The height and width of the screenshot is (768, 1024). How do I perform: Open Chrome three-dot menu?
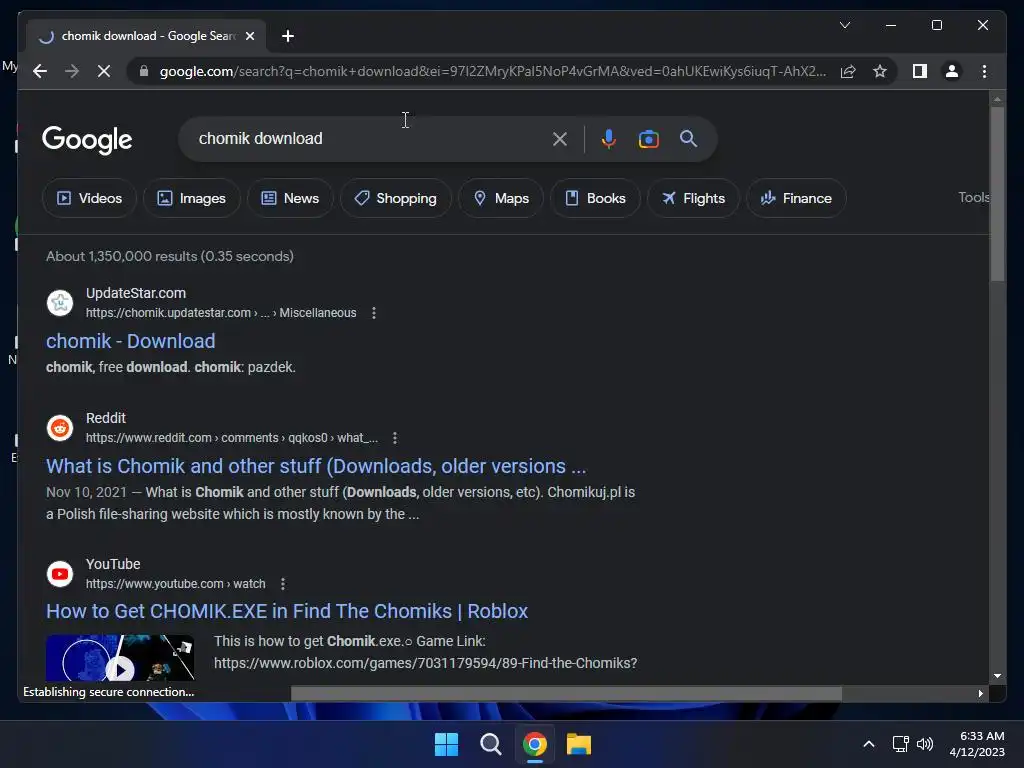click(x=984, y=71)
